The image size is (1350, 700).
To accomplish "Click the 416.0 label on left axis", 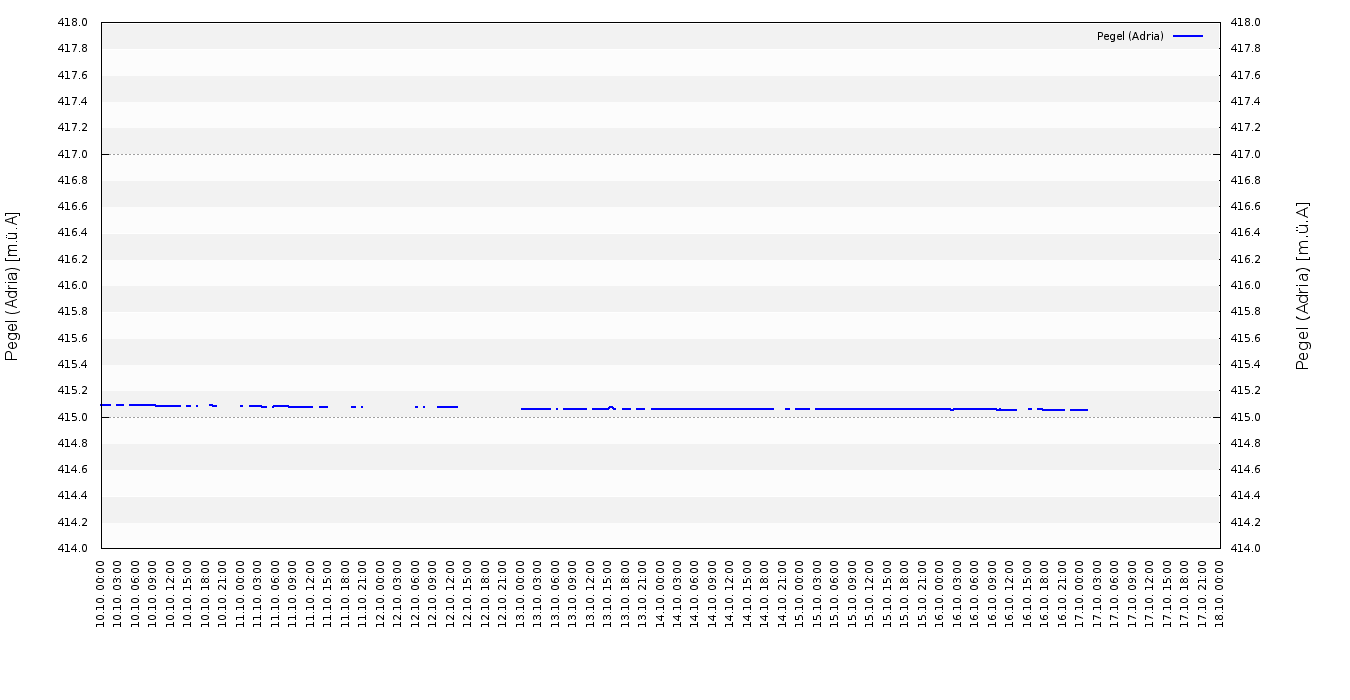I will point(73,286).
